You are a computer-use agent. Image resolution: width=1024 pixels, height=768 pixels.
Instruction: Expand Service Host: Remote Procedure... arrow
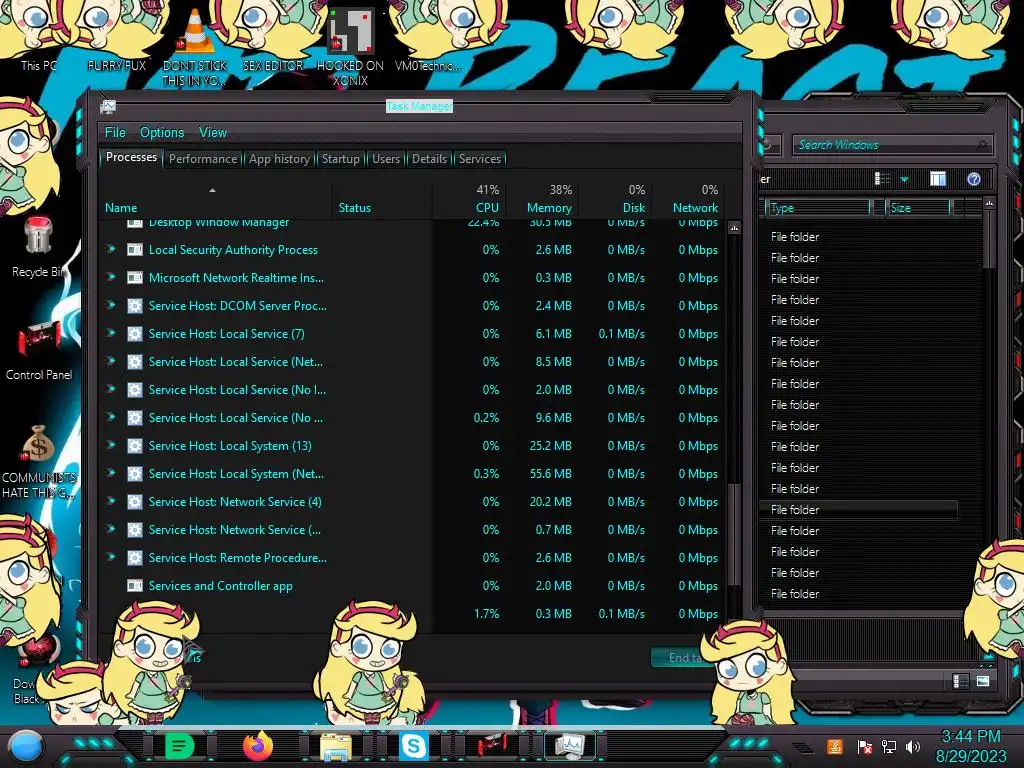tap(111, 557)
